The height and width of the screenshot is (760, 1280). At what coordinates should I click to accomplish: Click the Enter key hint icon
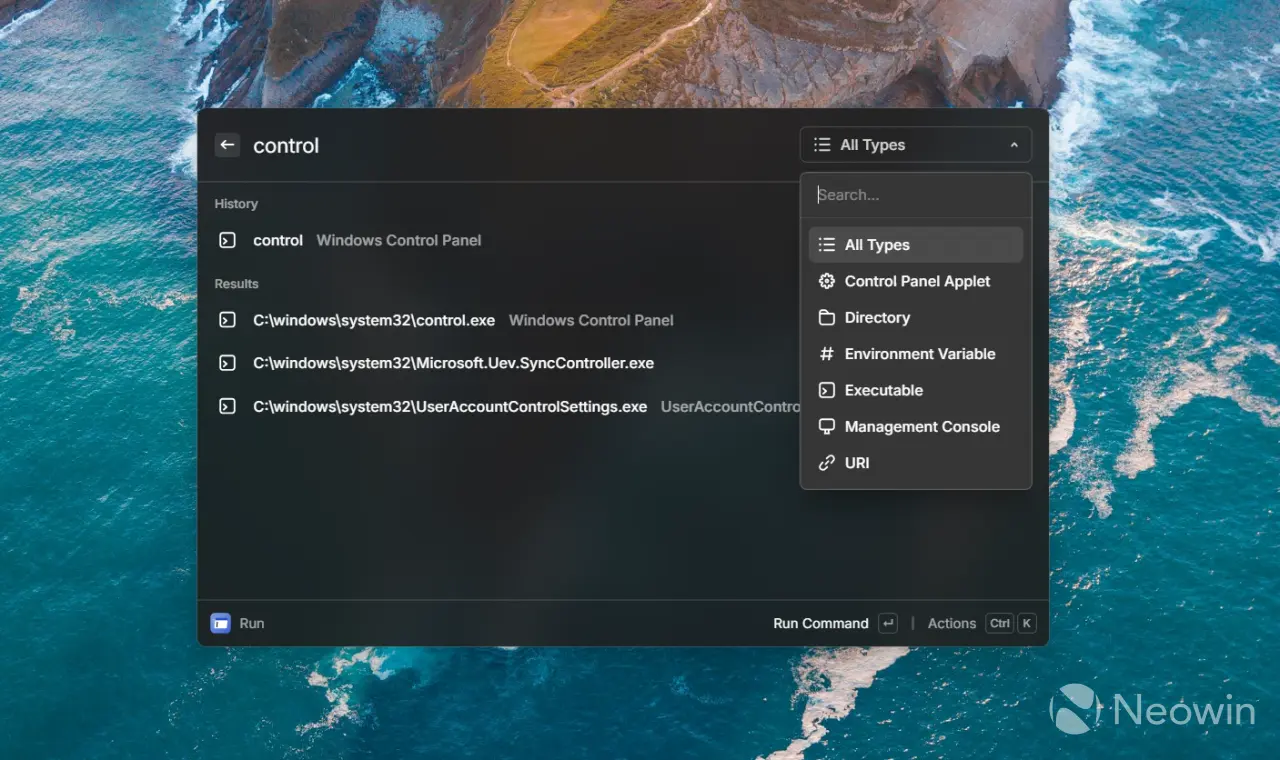point(888,623)
